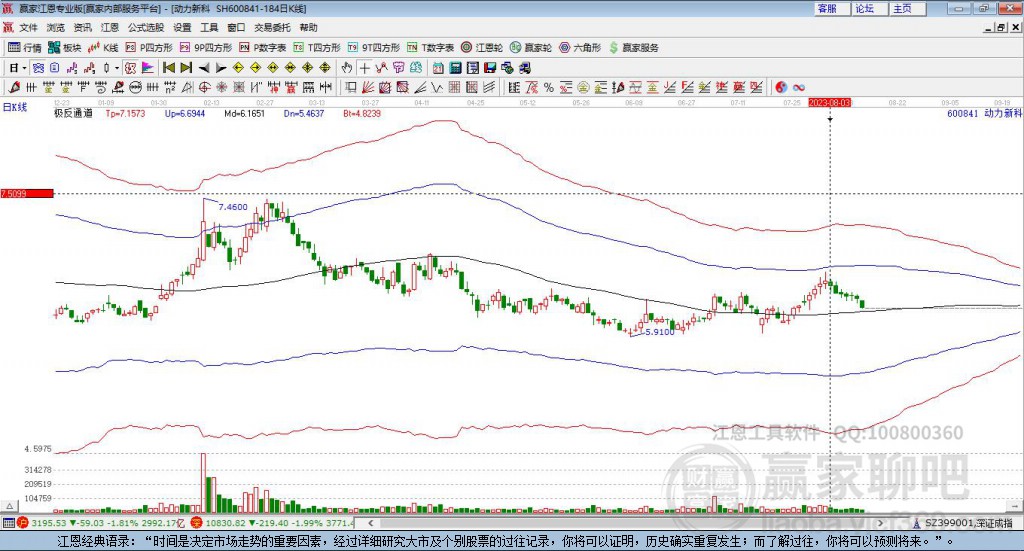Open the 江恩 menu
This screenshot has width=1024, height=551.
(x=110, y=27)
